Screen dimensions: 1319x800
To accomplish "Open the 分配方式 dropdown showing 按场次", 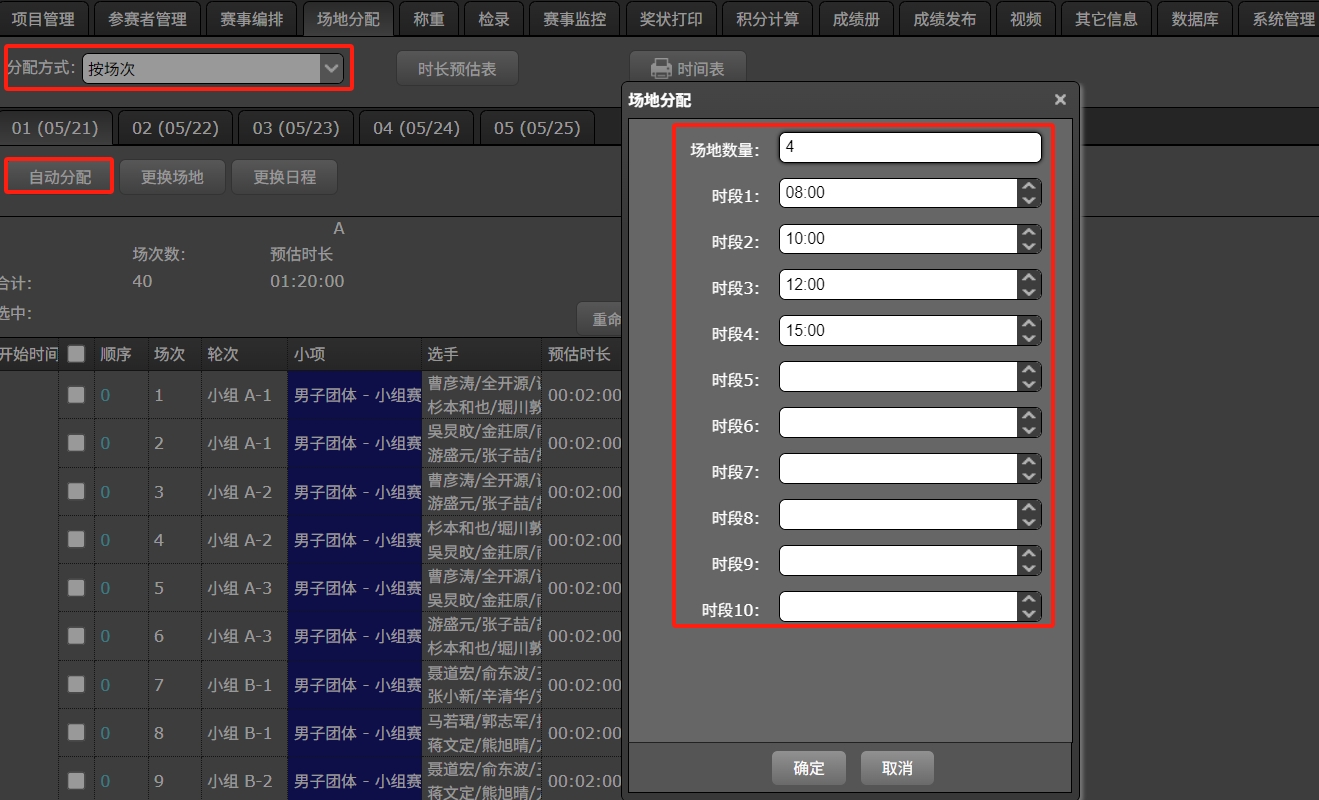I will [x=212, y=69].
